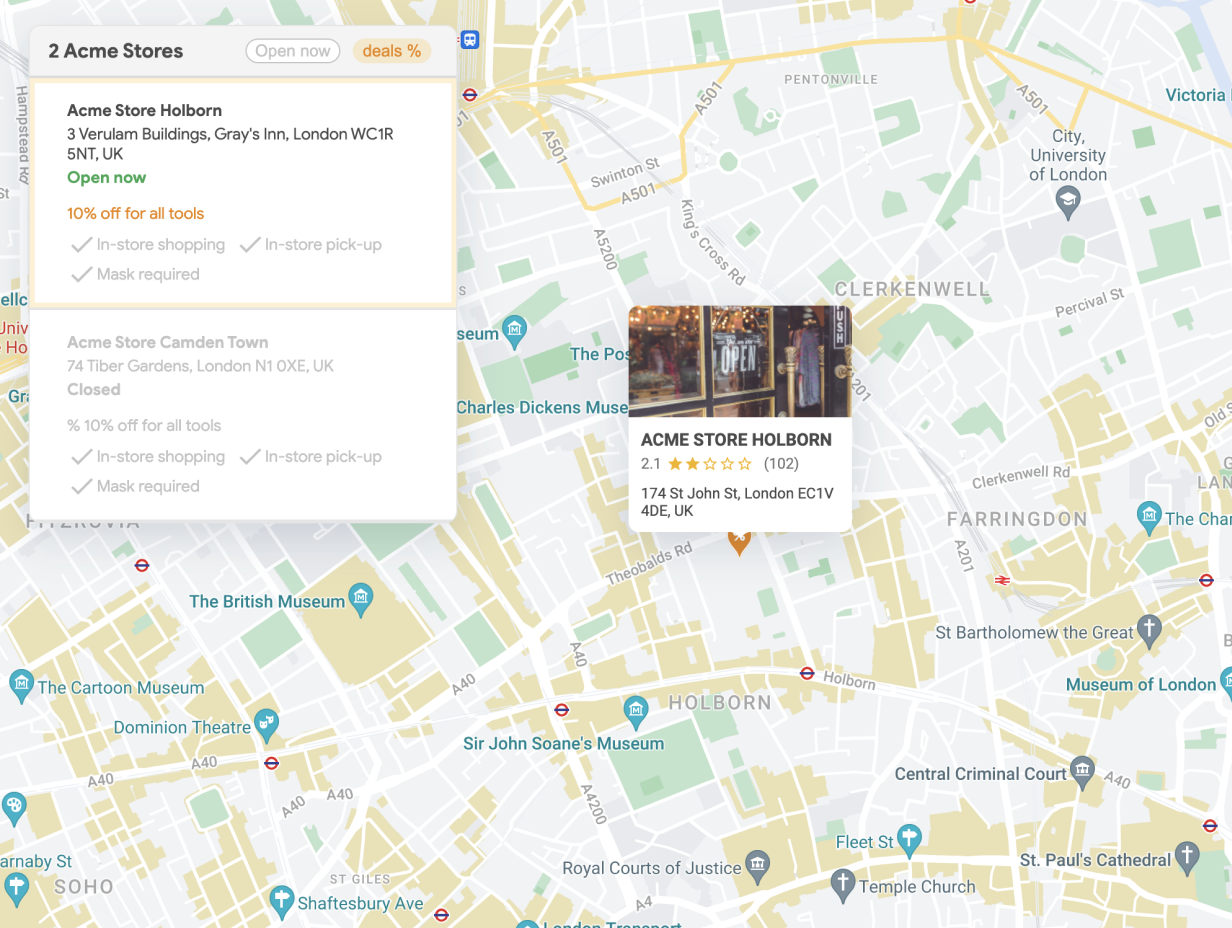
Task: Select the Underground icon below the bus icon
Action: click(470, 95)
